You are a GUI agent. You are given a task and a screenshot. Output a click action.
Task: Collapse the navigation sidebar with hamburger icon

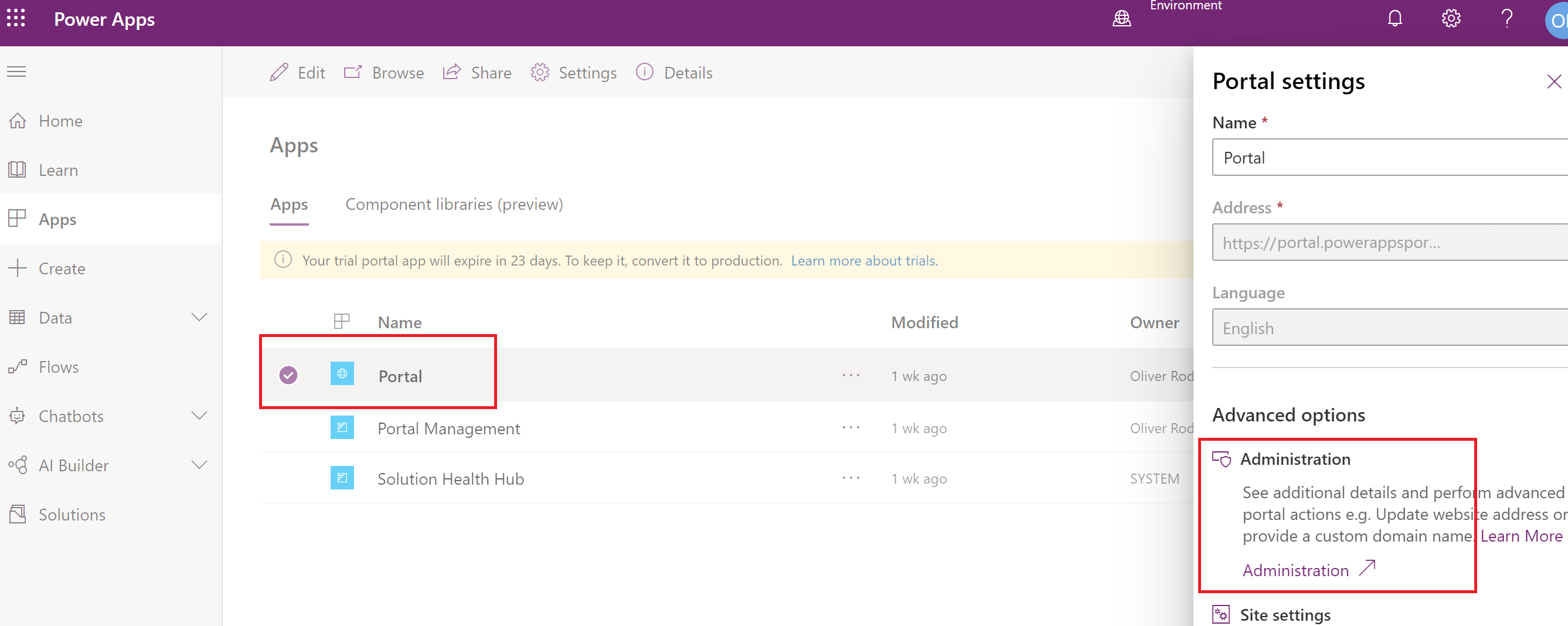pyautogui.click(x=16, y=72)
